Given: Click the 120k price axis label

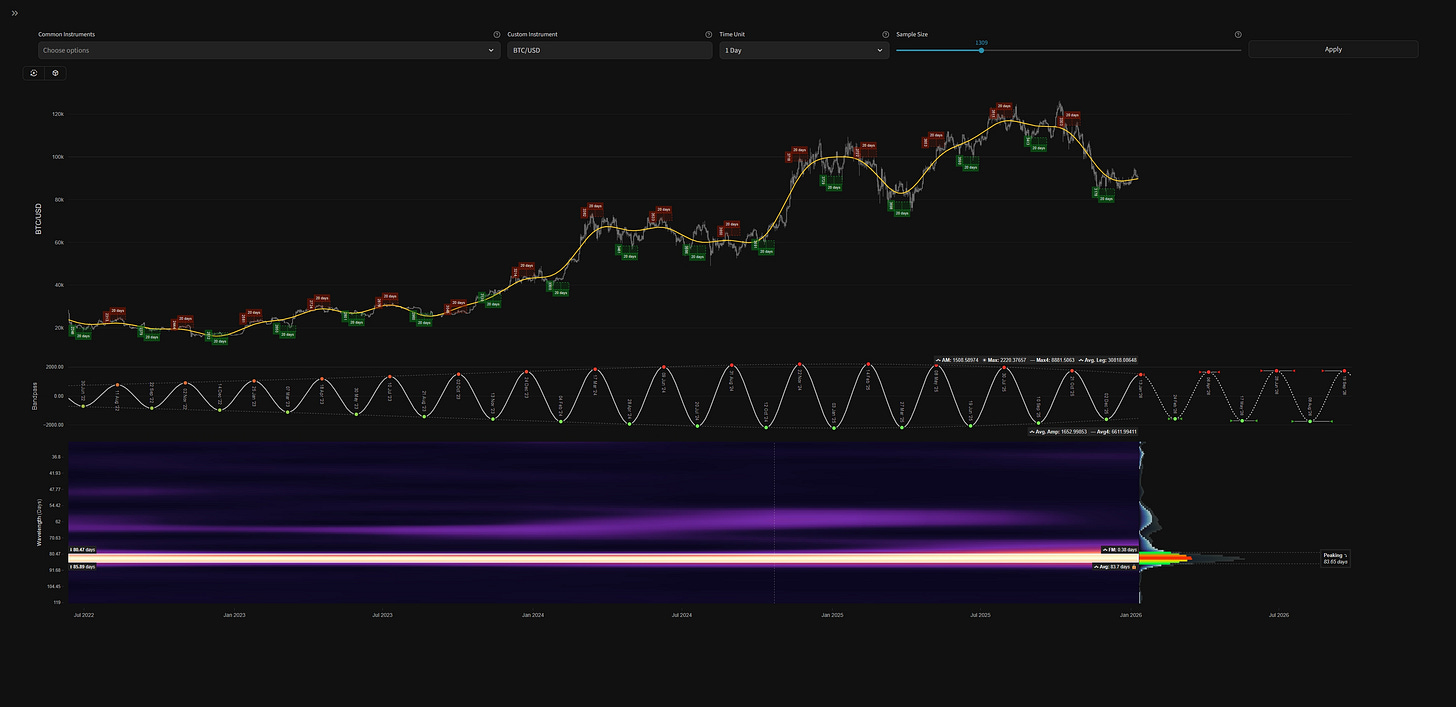Looking at the screenshot, I should (58, 114).
